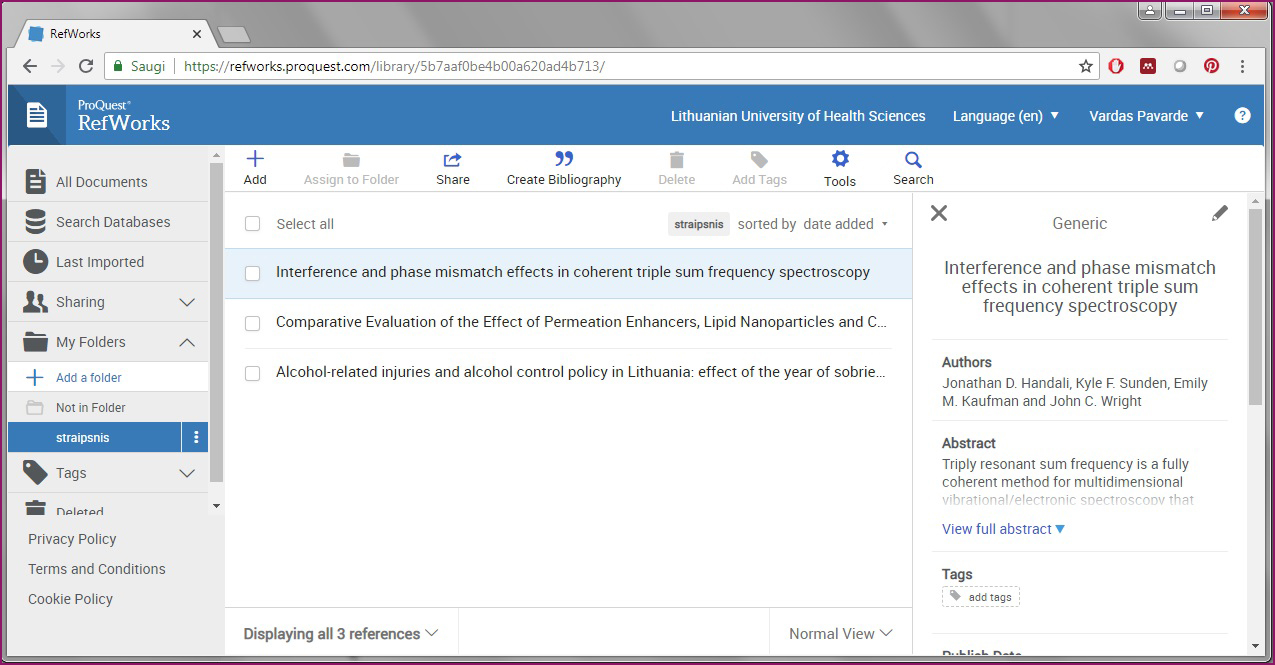Open the help question mark icon
Image resolution: width=1275 pixels, height=665 pixels.
pos(1242,116)
